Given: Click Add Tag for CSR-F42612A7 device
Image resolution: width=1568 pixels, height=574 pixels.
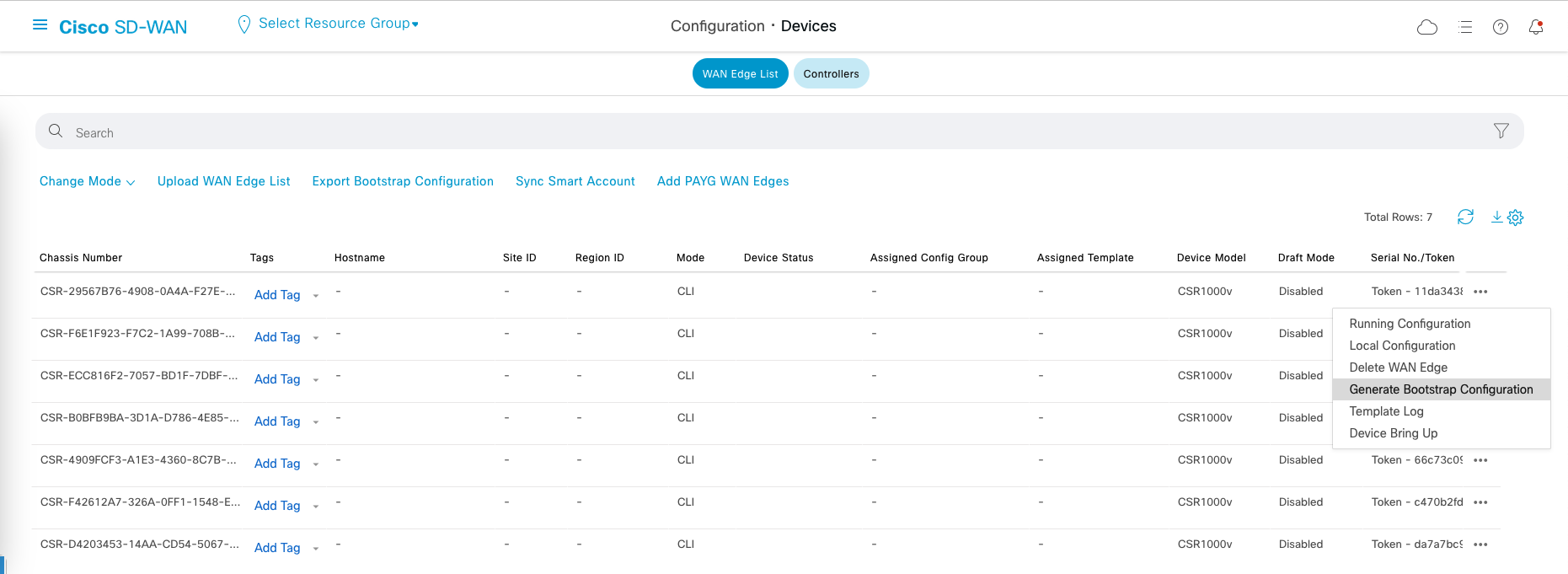Looking at the screenshot, I should [x=277, y=506].
